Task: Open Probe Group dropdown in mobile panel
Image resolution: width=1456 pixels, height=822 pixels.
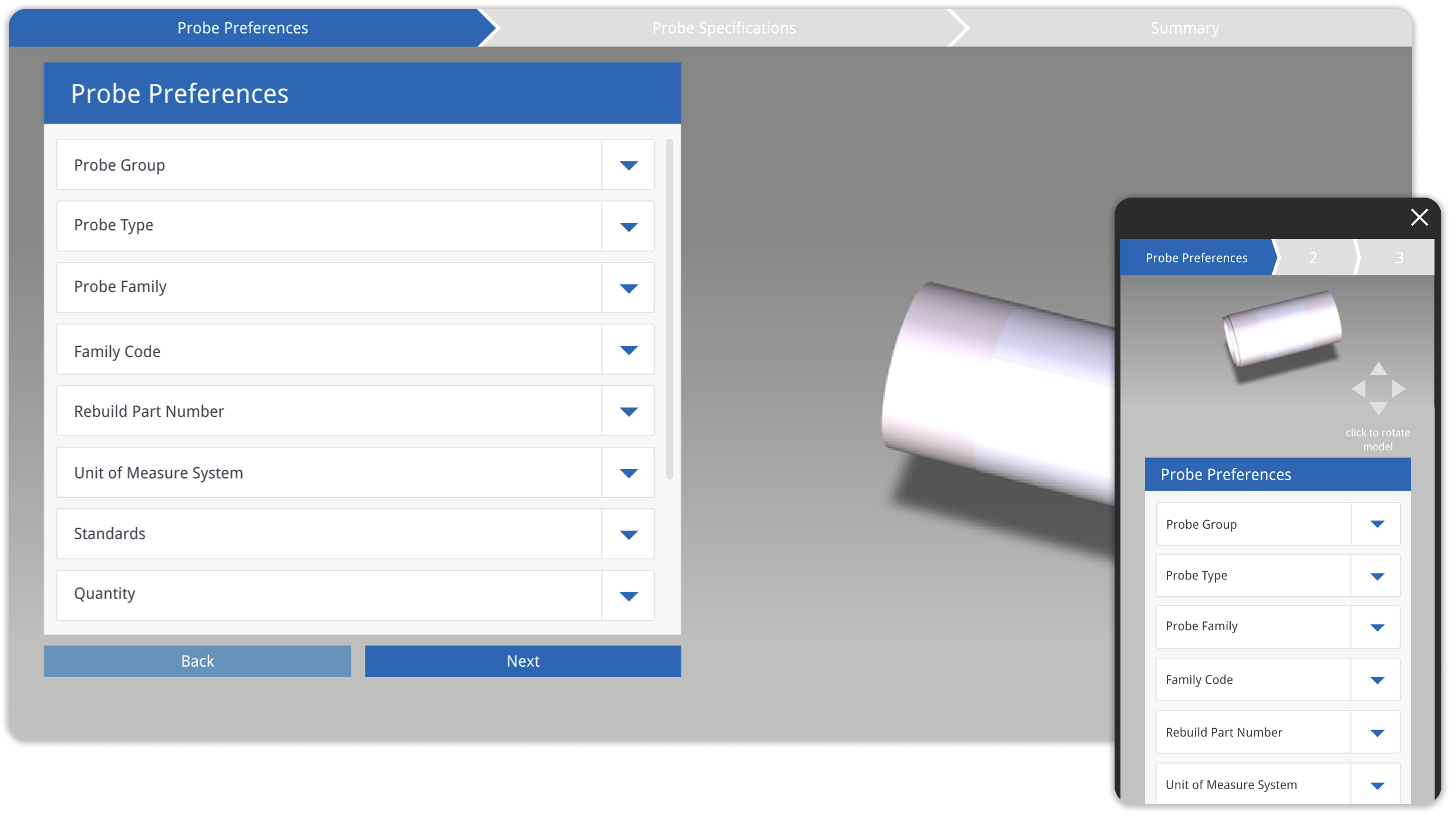Action: point(1377,524)
